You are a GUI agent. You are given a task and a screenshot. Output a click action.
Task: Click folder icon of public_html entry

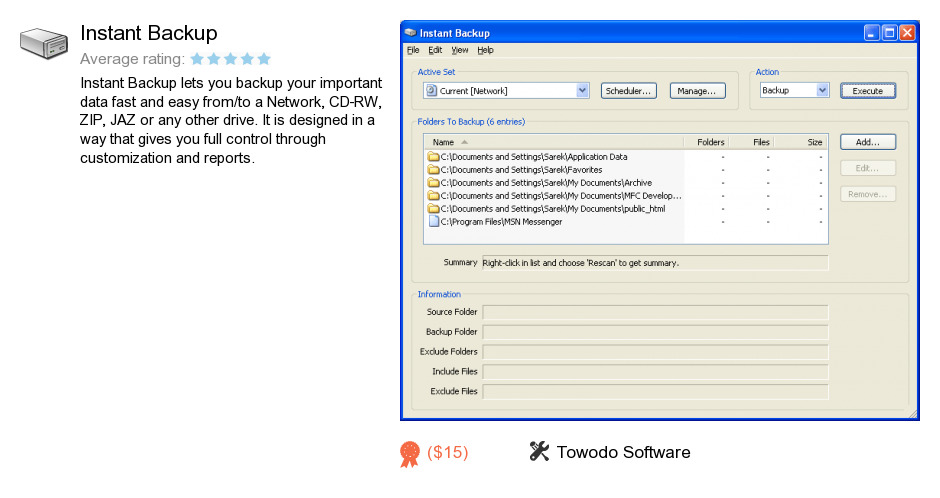click(433, 209)
